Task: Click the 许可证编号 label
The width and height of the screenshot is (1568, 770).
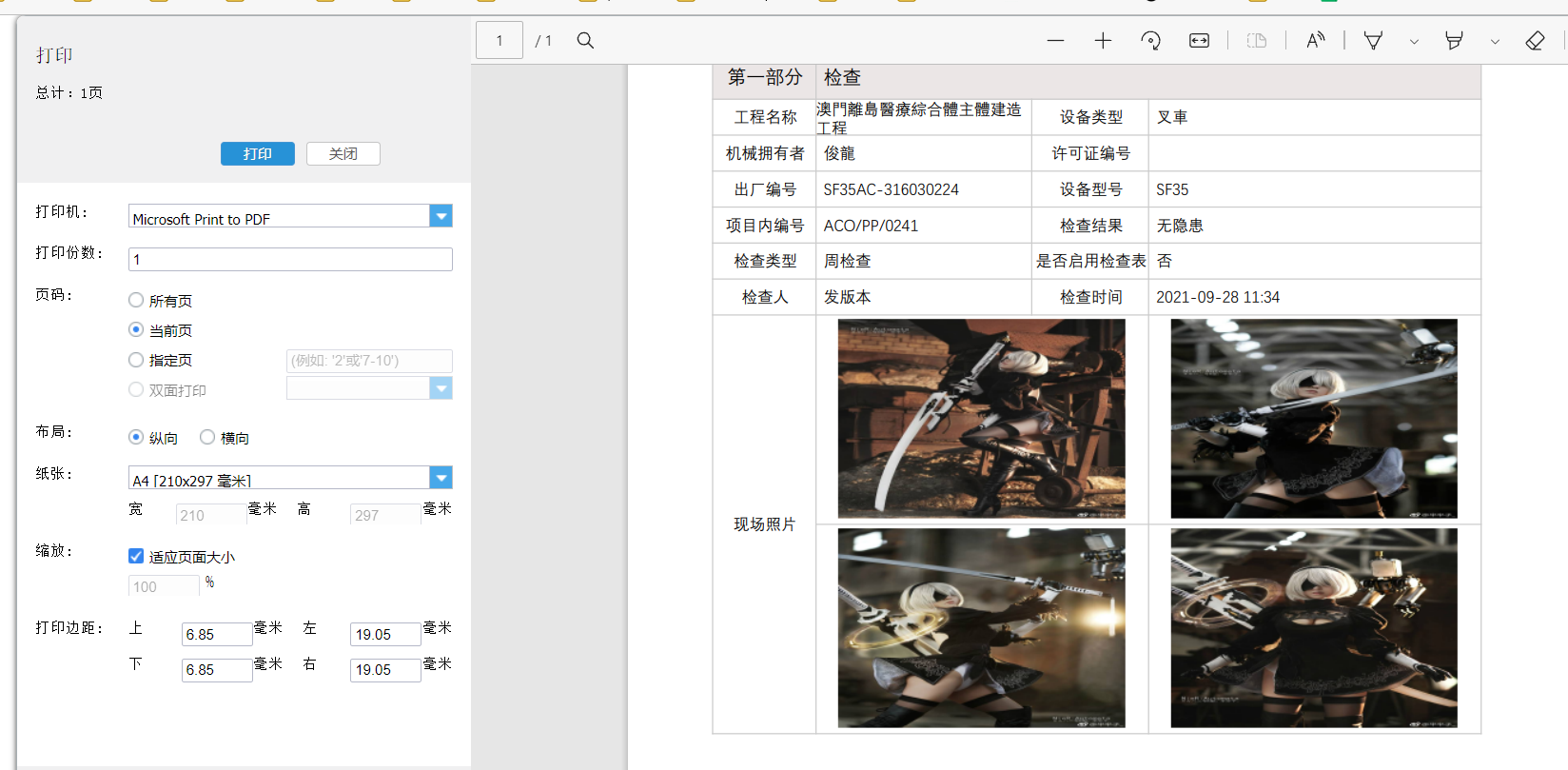Action: tap(1090, 153)
